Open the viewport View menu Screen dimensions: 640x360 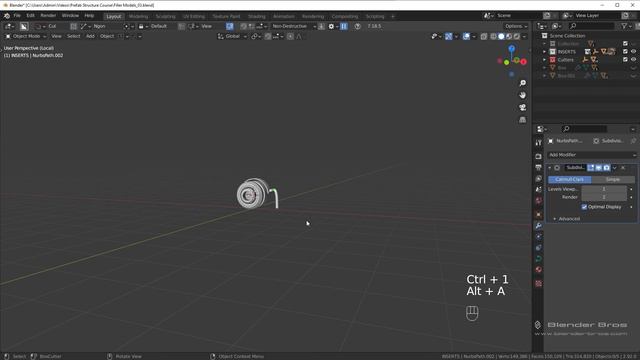pyautogui.click(x=56, y=36)
